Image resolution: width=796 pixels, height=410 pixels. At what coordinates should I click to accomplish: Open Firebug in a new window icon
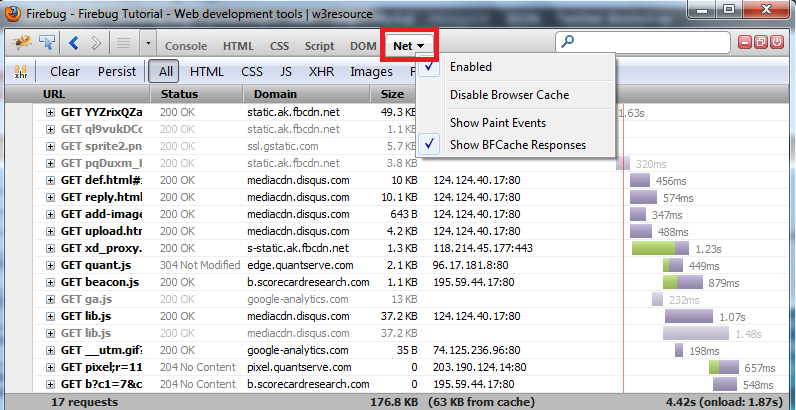pos(762,44)
